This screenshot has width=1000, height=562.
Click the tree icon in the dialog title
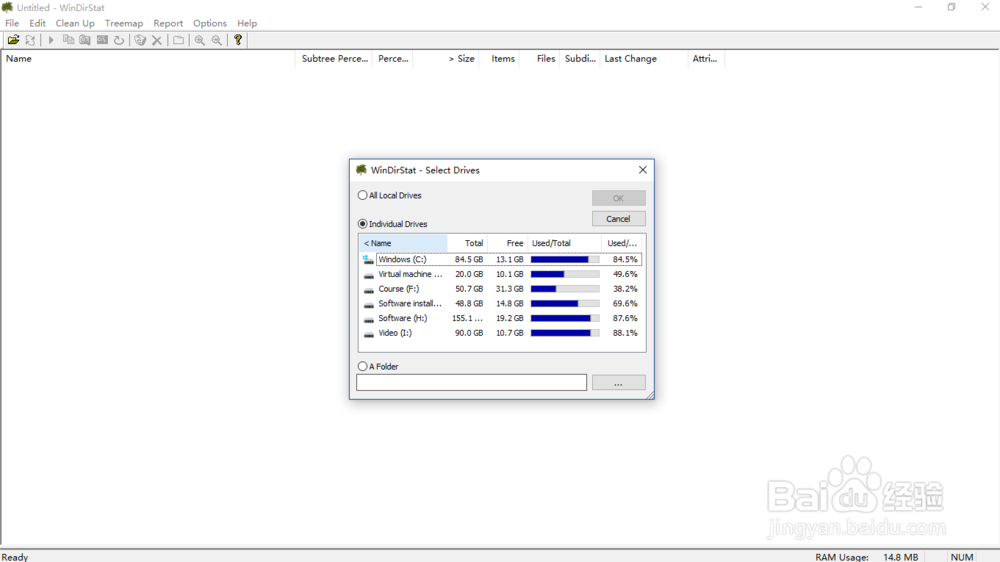362,170
